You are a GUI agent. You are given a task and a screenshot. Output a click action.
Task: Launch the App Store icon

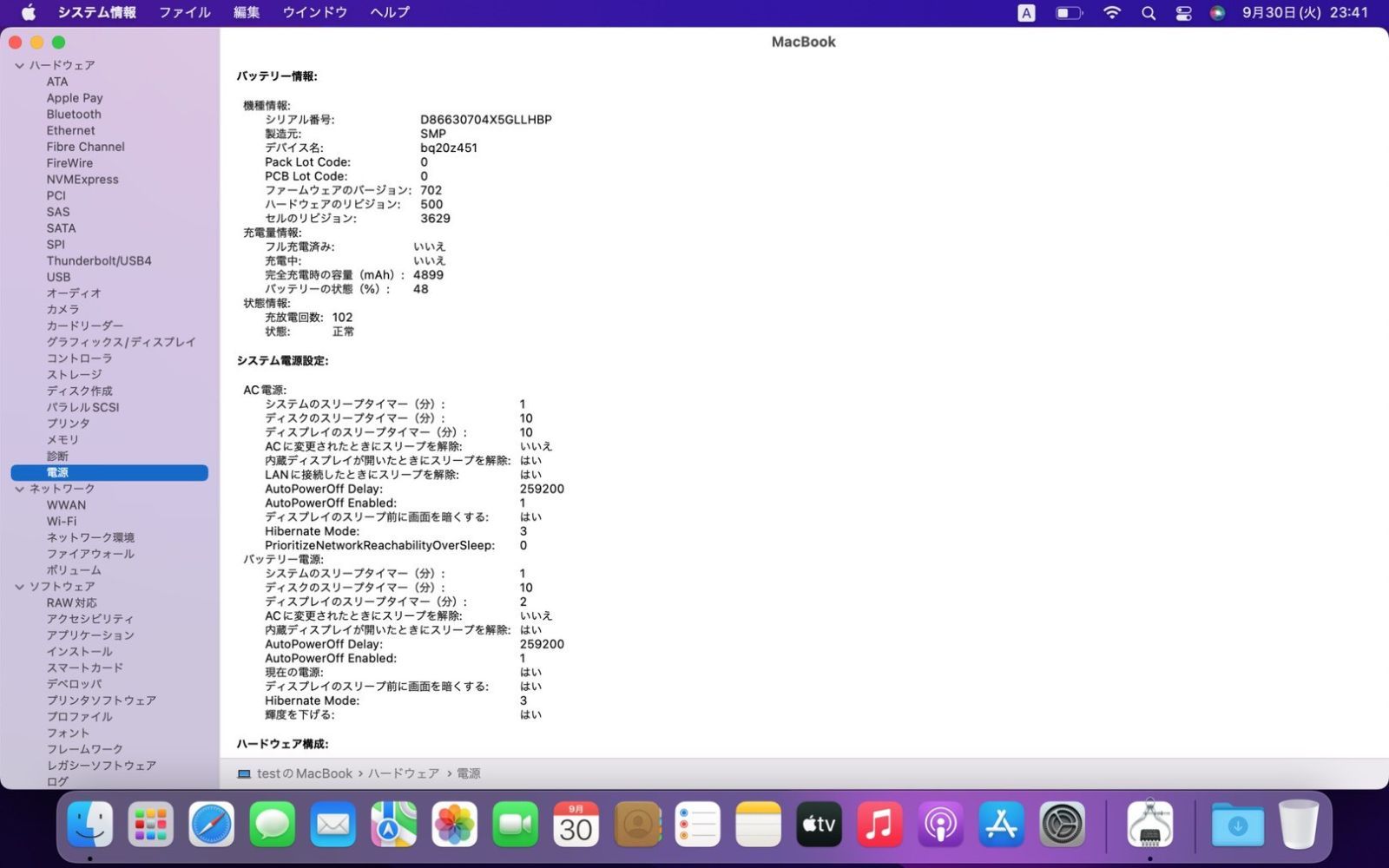[x=1001, y=824]
